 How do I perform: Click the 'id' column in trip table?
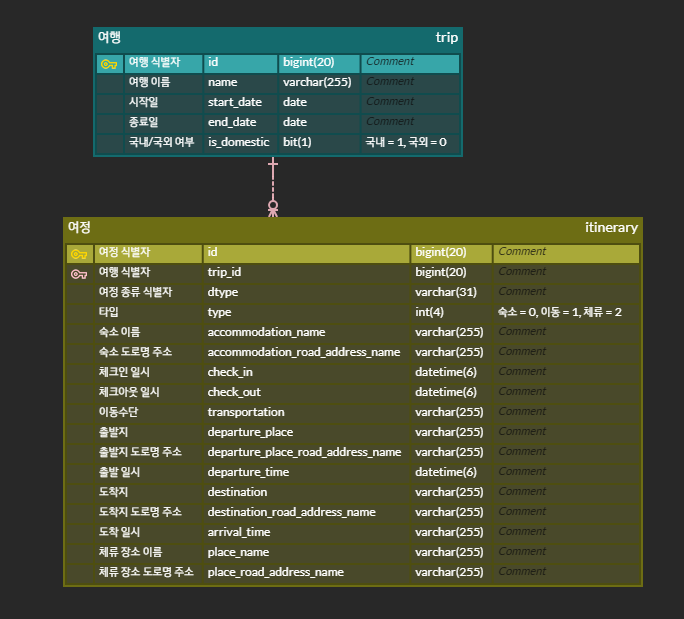point(240,62)
